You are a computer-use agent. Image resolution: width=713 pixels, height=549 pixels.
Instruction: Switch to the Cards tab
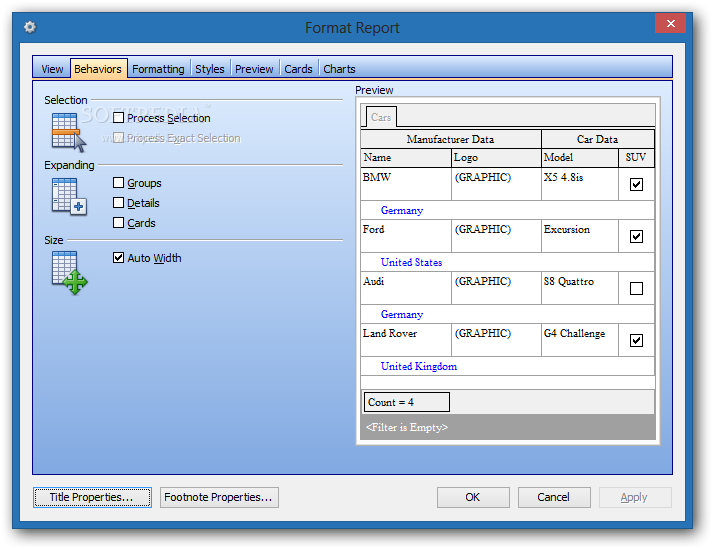(298, 69)
